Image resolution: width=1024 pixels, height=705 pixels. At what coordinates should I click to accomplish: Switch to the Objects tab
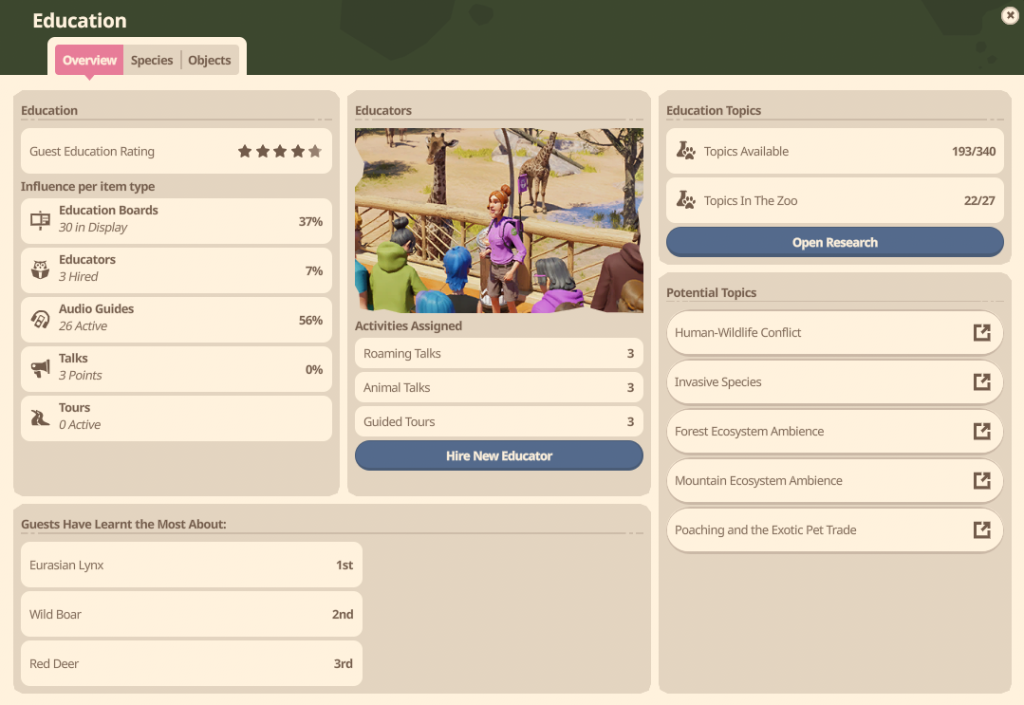pyautogui.click(x=210, y=60)
